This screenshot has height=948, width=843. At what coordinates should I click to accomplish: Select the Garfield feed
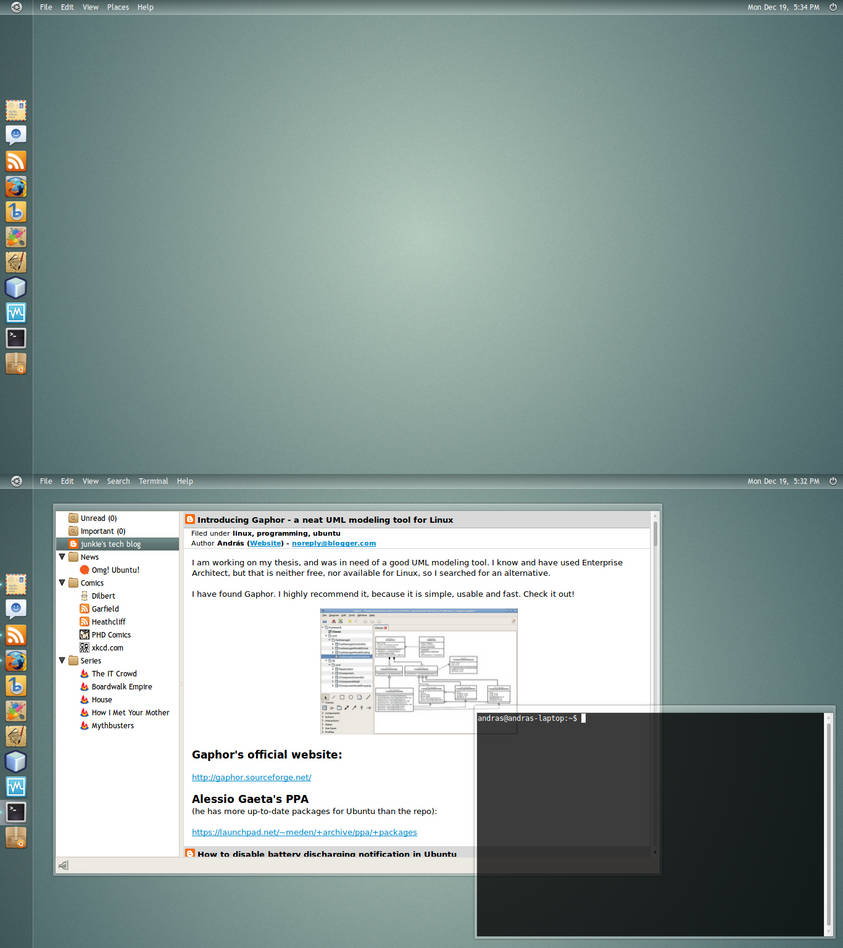point(105,608)
